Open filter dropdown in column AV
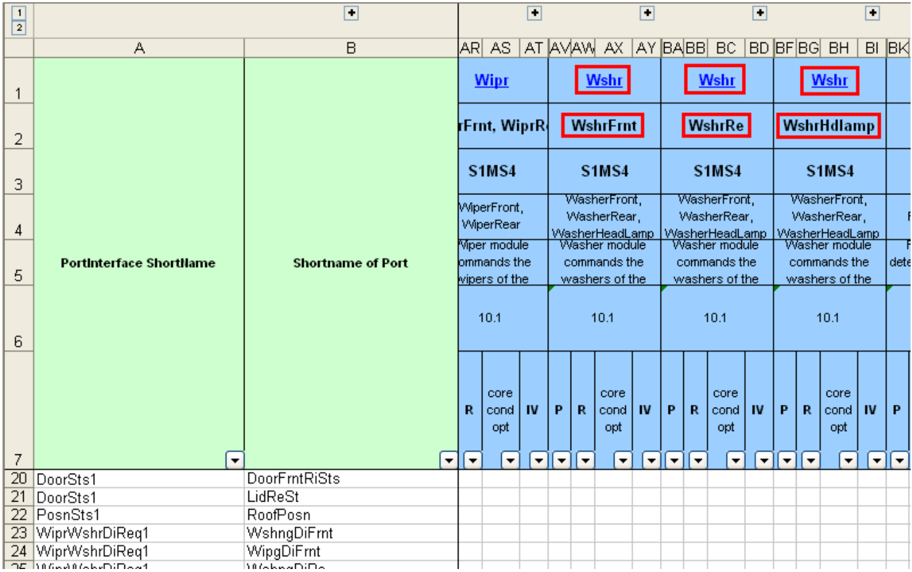Image resolution: width=912 pixels, height=572 pixels. click(561, 461)
